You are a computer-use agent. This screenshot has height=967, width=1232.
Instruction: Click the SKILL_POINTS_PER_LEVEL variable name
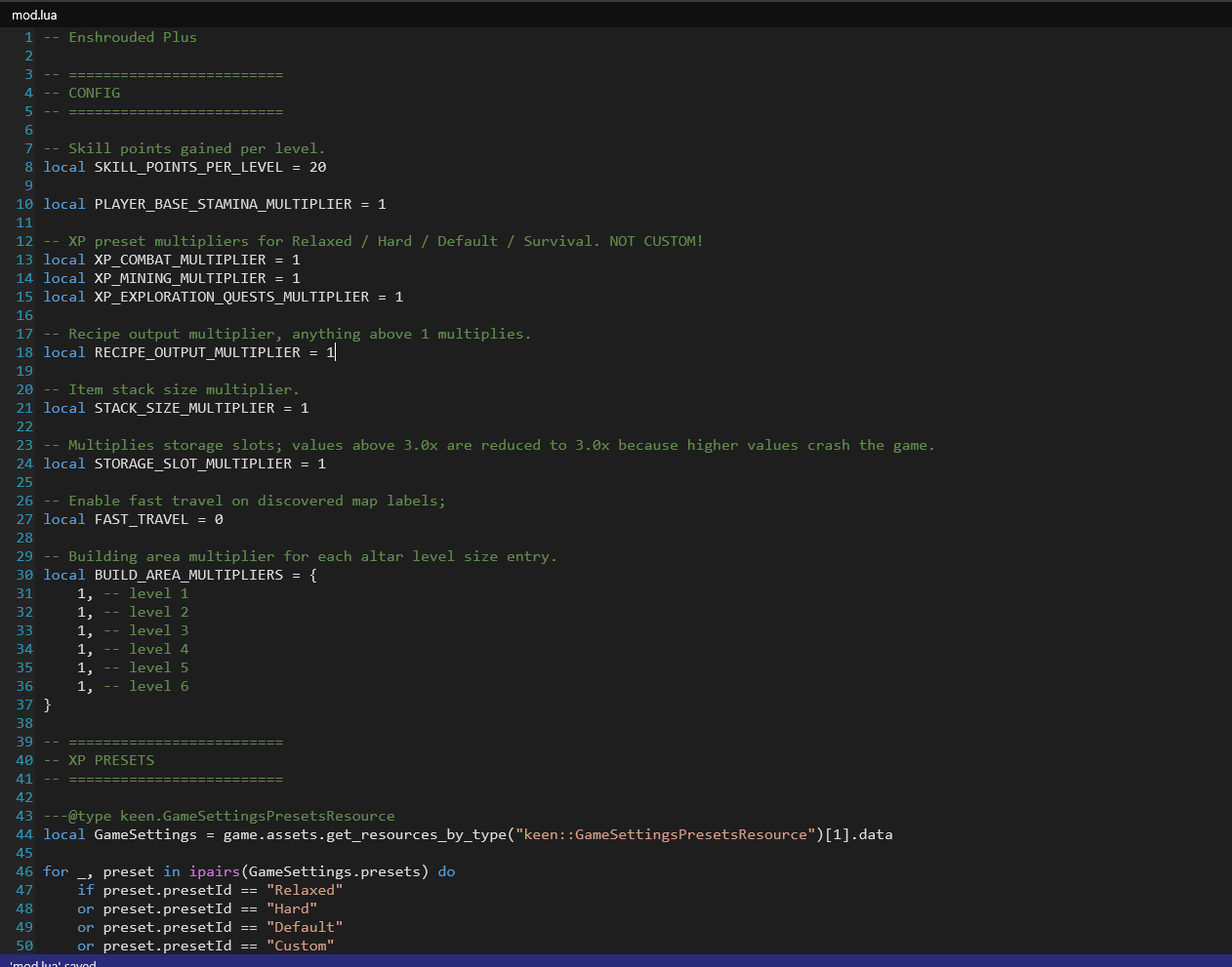coord(188,167)
